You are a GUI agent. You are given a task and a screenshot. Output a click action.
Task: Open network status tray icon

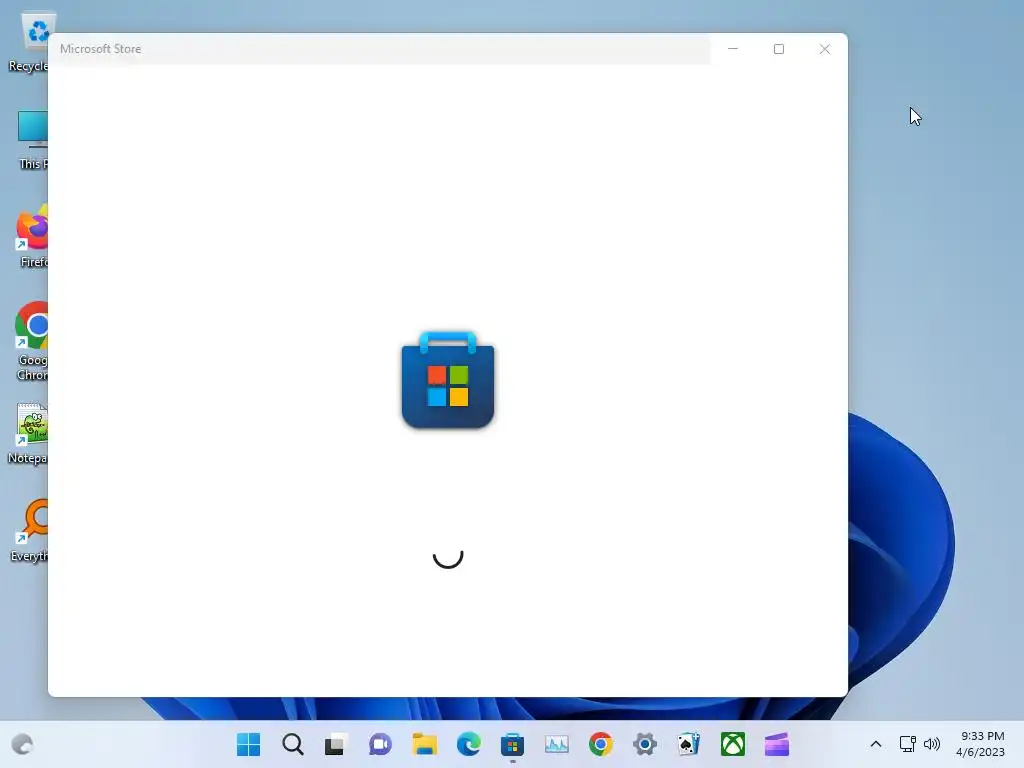tap(907, 744)
